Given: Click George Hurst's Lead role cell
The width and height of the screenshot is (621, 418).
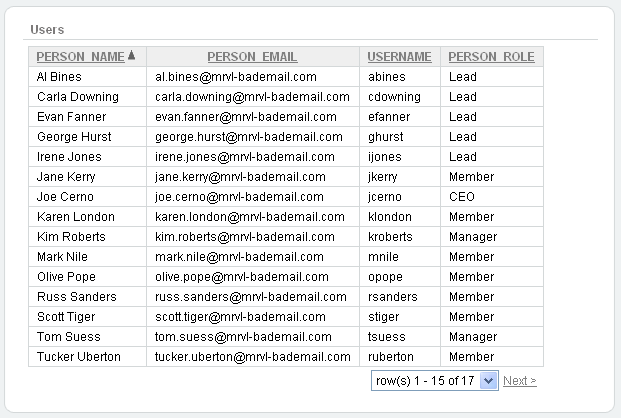Looking at the screenshot, I should coord(462,137).
